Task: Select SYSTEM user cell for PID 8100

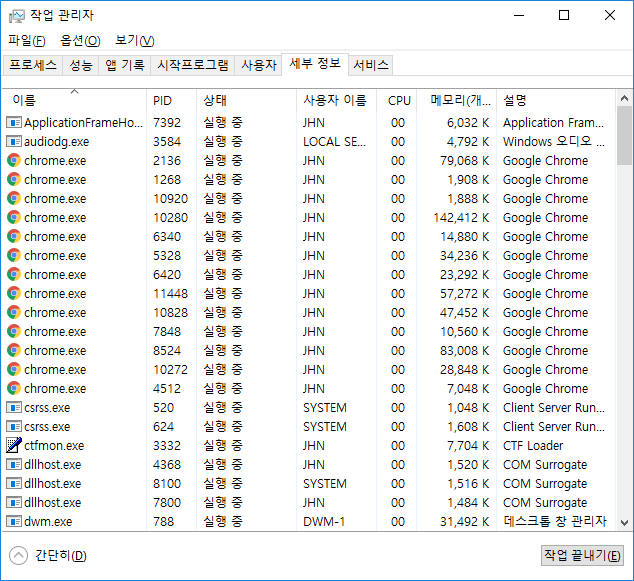Action: (x=325, y=484)
